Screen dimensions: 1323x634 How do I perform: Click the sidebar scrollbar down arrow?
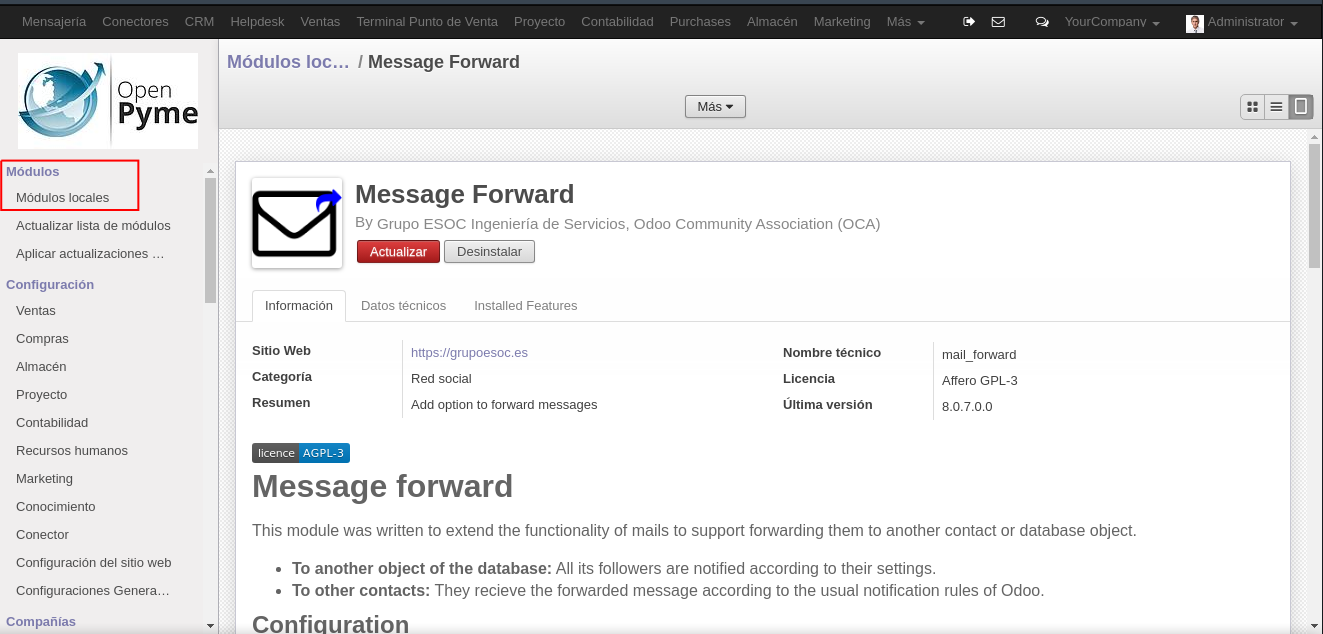[x=210, y=626]
